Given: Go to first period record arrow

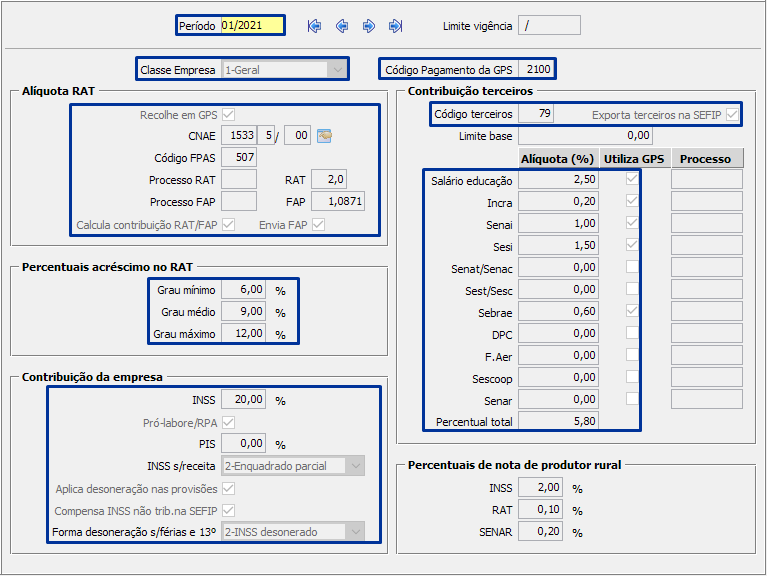Looking at the screenshot, I should (315, 26).
